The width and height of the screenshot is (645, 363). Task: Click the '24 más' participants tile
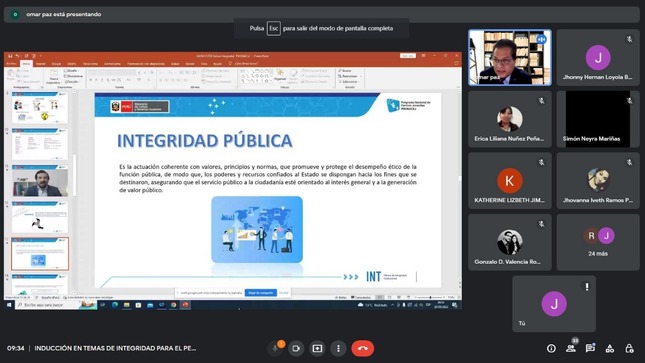[598, 242]
